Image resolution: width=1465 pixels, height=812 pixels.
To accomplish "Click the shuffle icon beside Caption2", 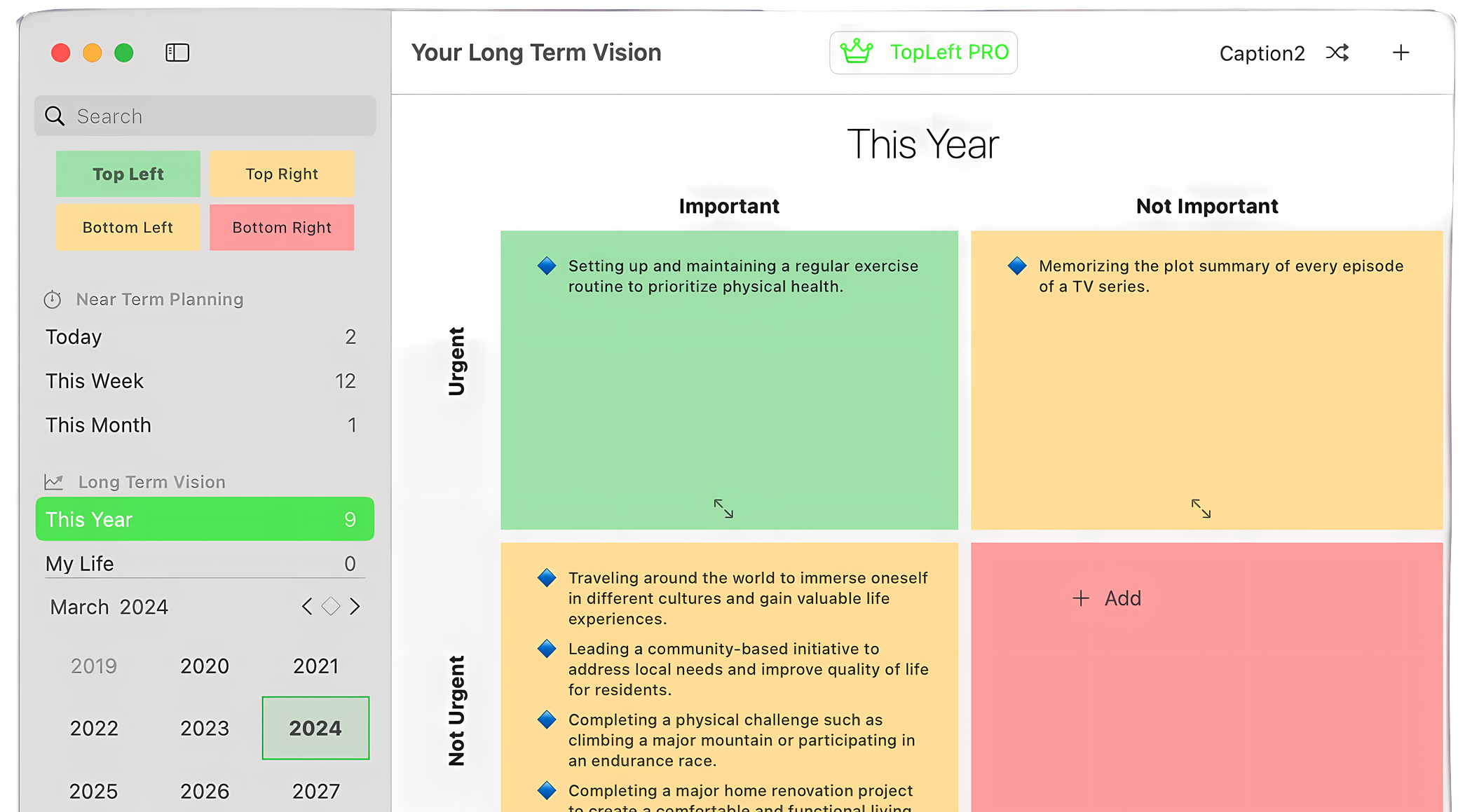I will tap(1337, 53).
